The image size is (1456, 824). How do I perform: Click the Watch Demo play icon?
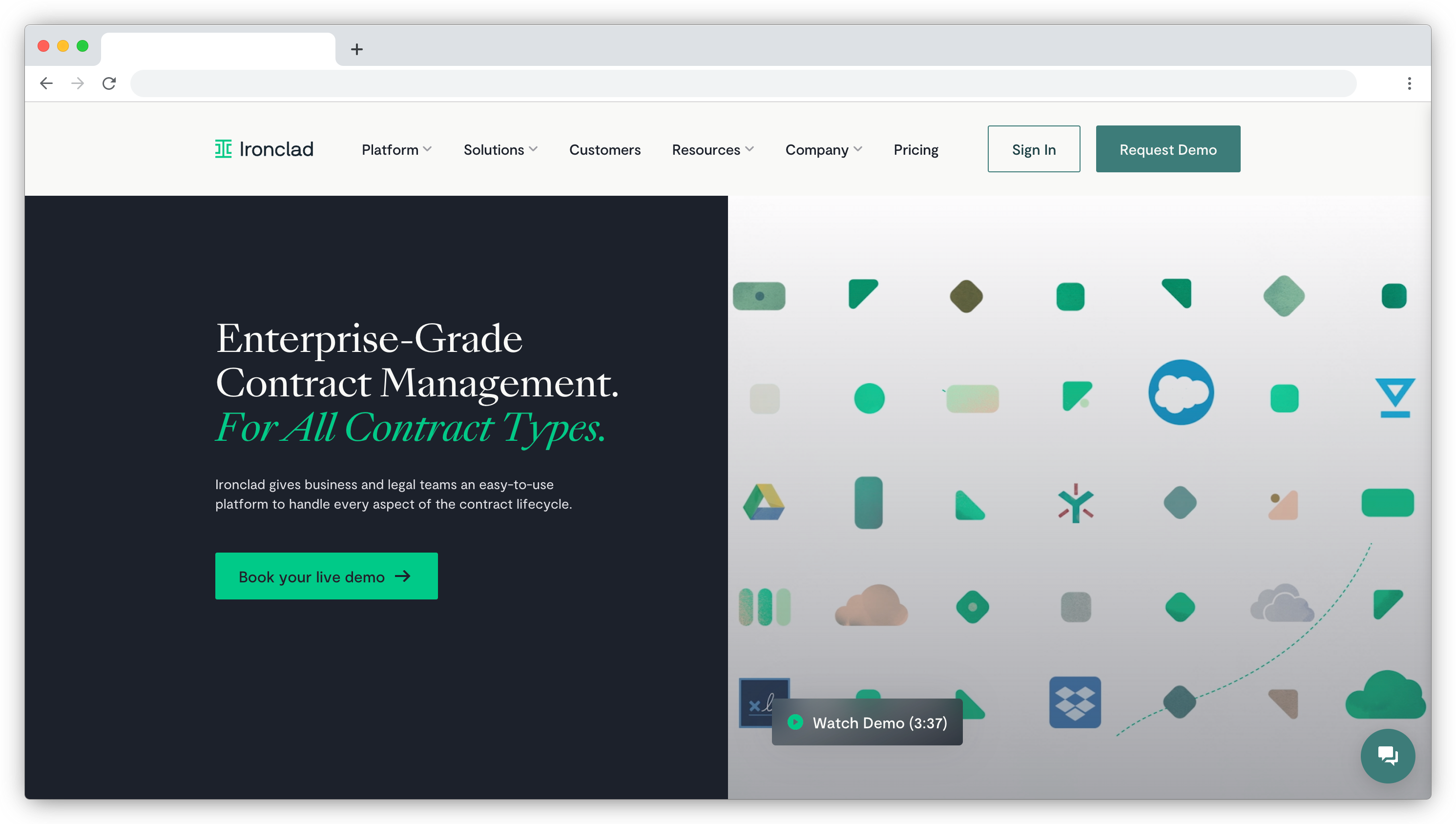coord(795,722)
